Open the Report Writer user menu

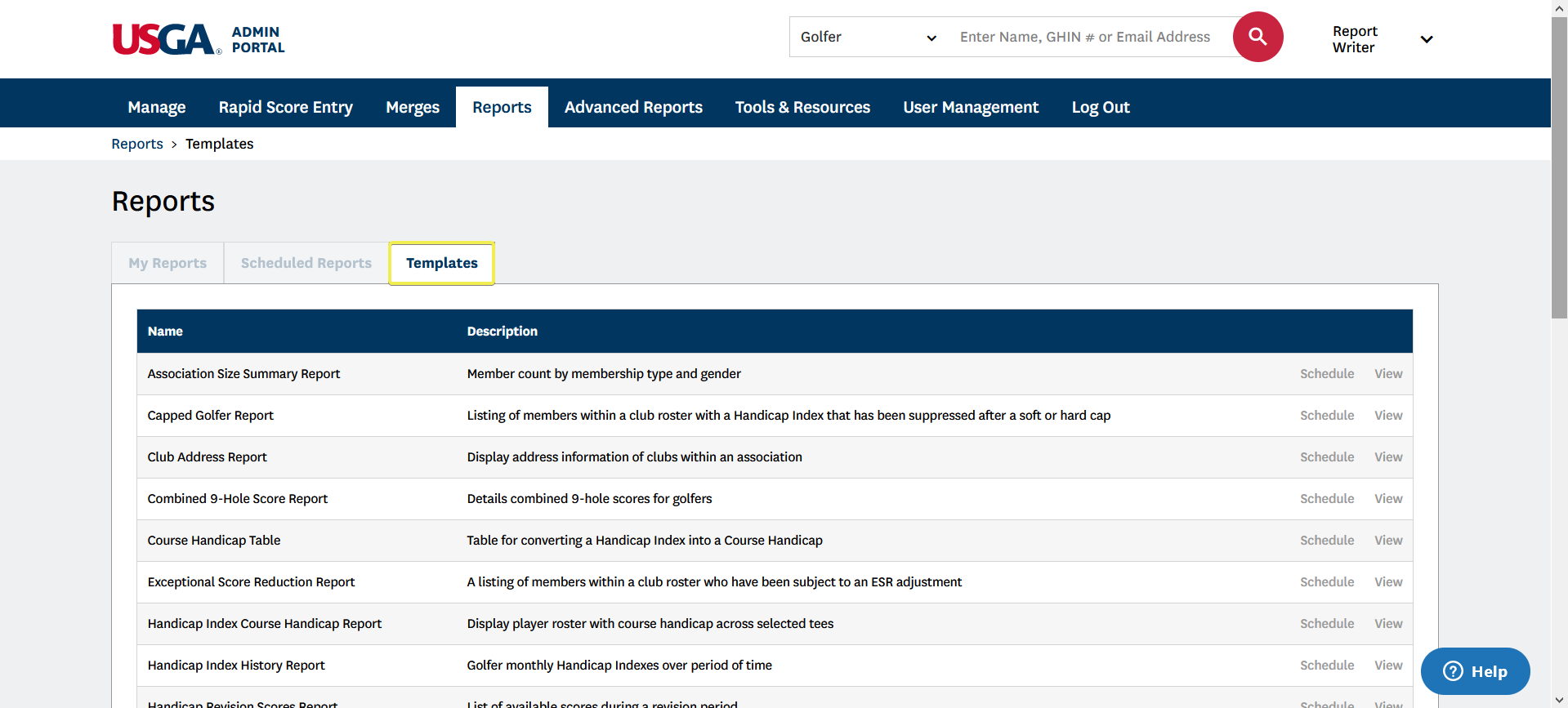pyautogui.click(x=1382, y=39)
